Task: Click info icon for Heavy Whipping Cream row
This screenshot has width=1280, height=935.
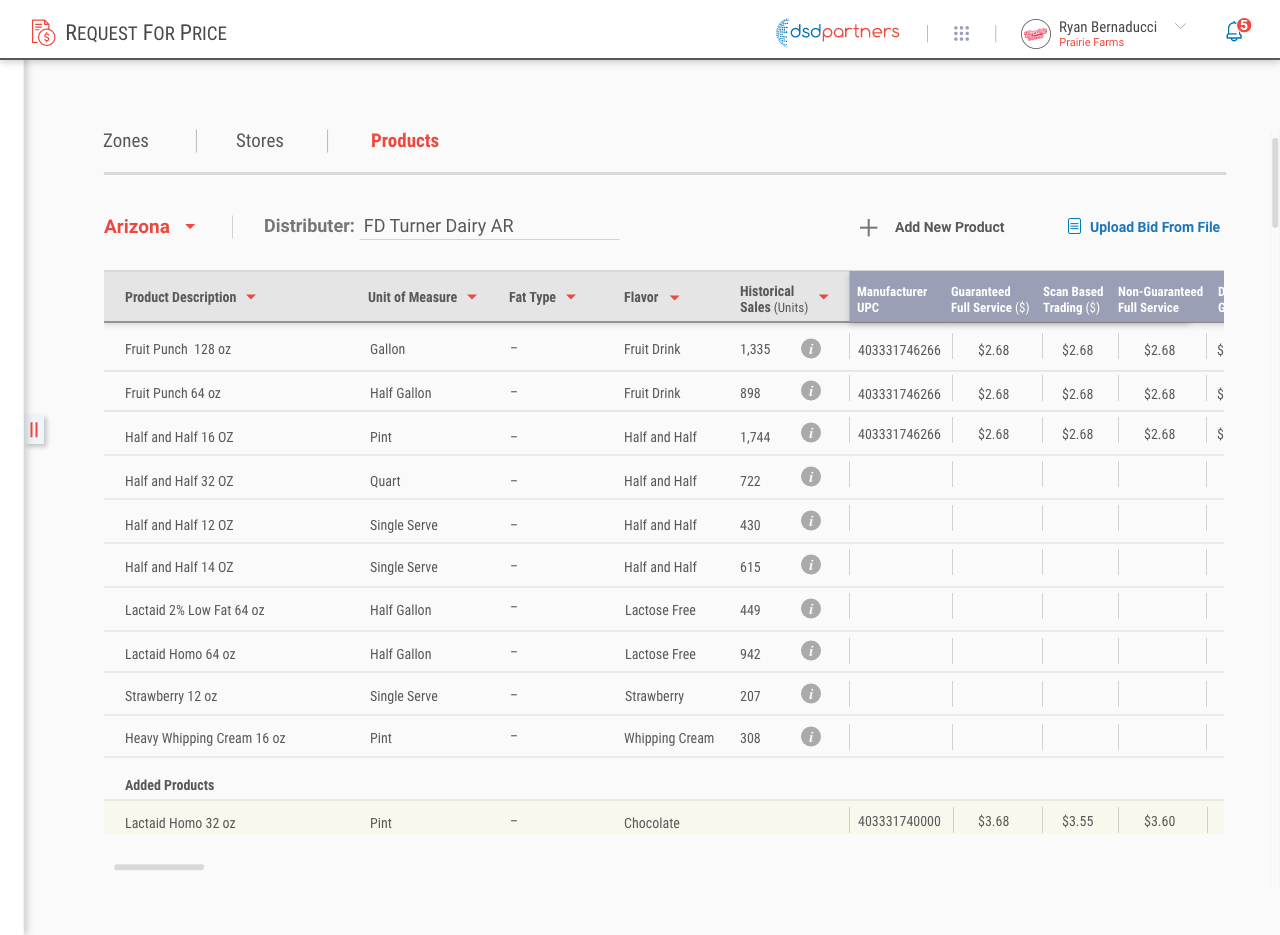Action: pyautogui.click(x=811, y=737)
